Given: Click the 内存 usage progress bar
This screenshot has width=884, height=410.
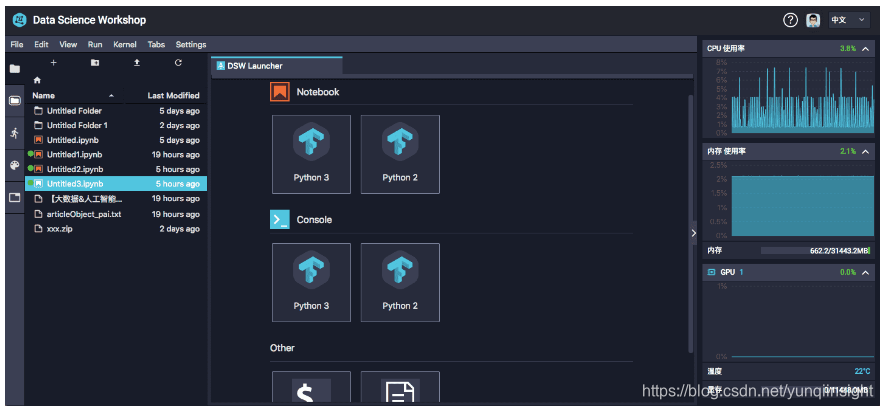Looking at the screenshot, I should (815, 250).
